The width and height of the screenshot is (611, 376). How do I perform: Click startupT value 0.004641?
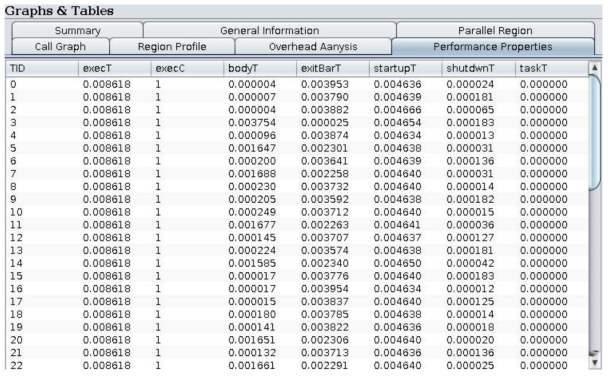[397, 225]
